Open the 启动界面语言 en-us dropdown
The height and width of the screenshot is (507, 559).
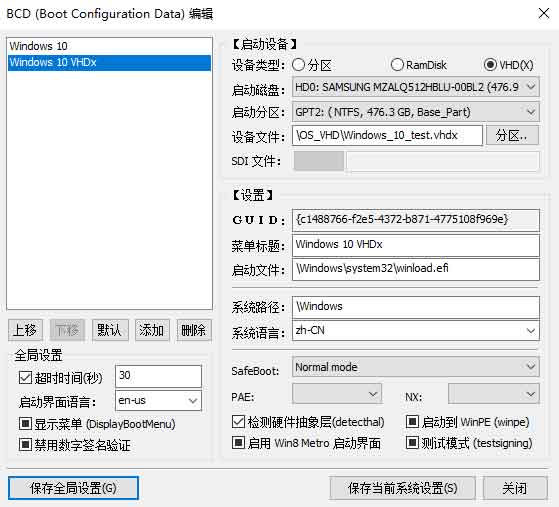[x=158, y=401]
